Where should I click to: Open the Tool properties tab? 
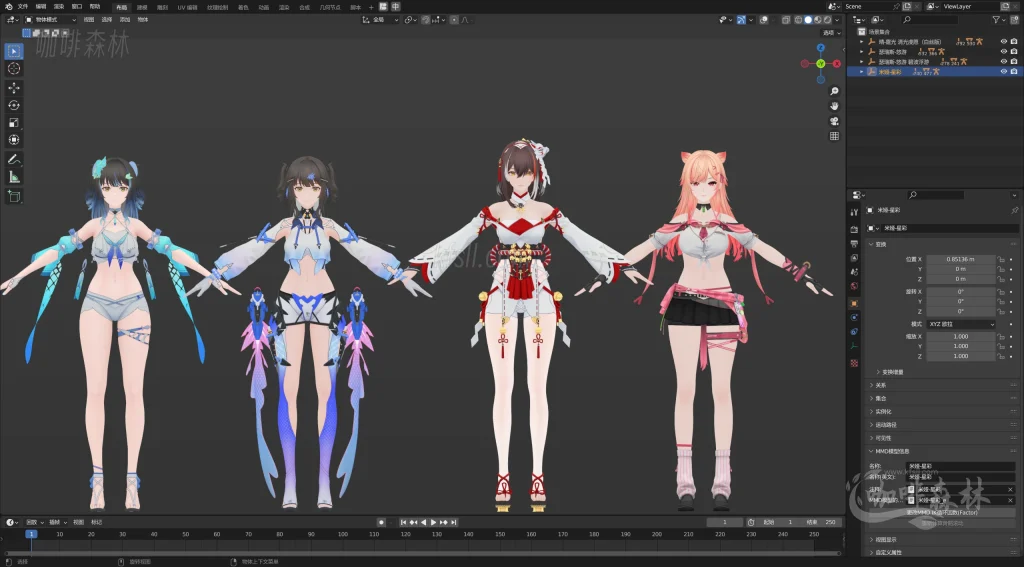click(854, 212)
